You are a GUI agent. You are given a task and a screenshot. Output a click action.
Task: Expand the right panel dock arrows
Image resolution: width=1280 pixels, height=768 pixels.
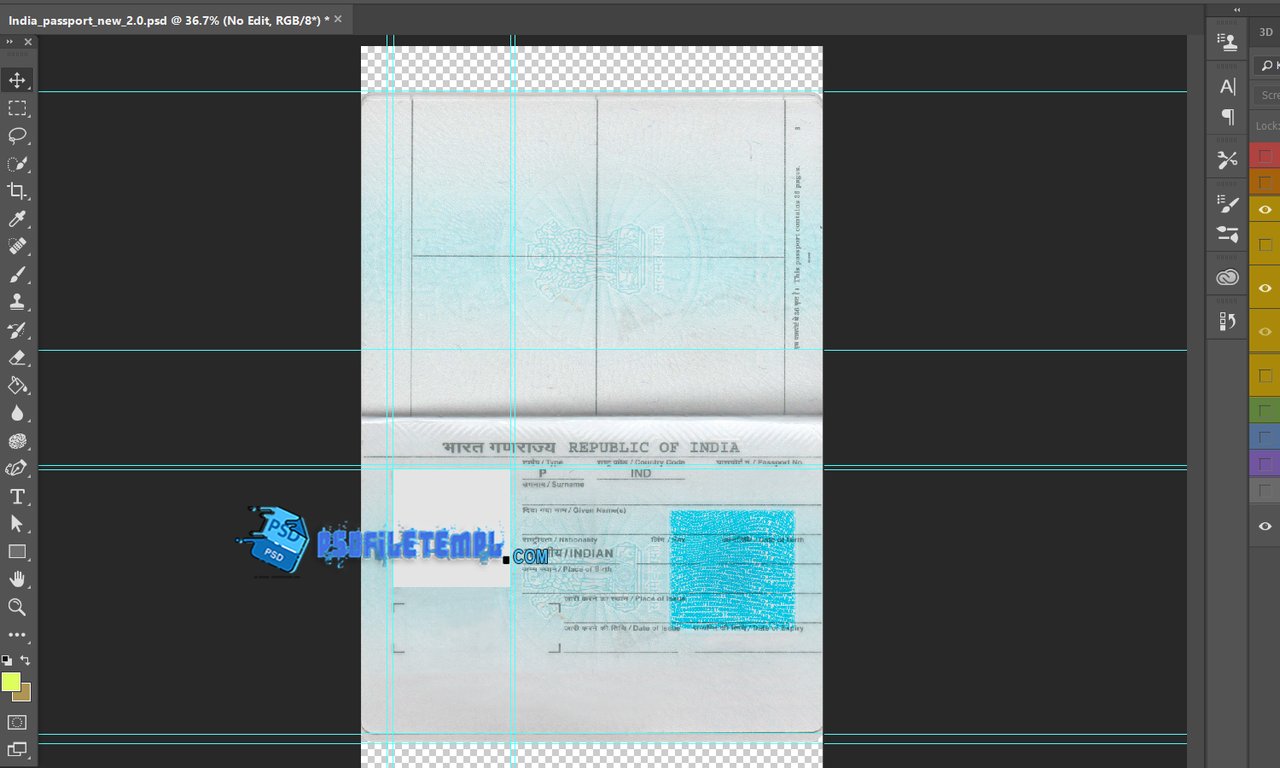(1237, 10)
